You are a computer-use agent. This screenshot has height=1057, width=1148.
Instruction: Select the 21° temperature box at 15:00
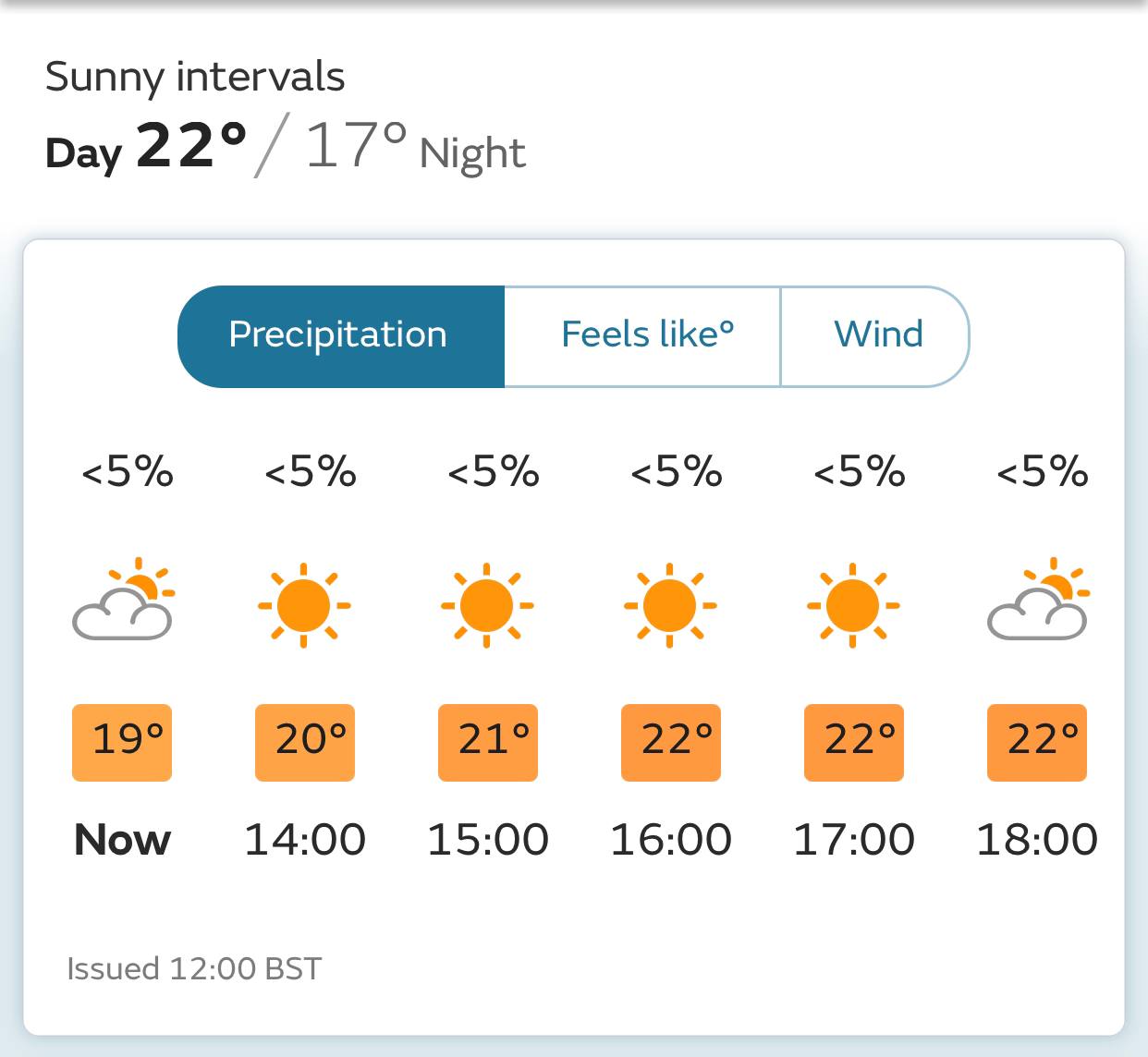pos(488,743)
